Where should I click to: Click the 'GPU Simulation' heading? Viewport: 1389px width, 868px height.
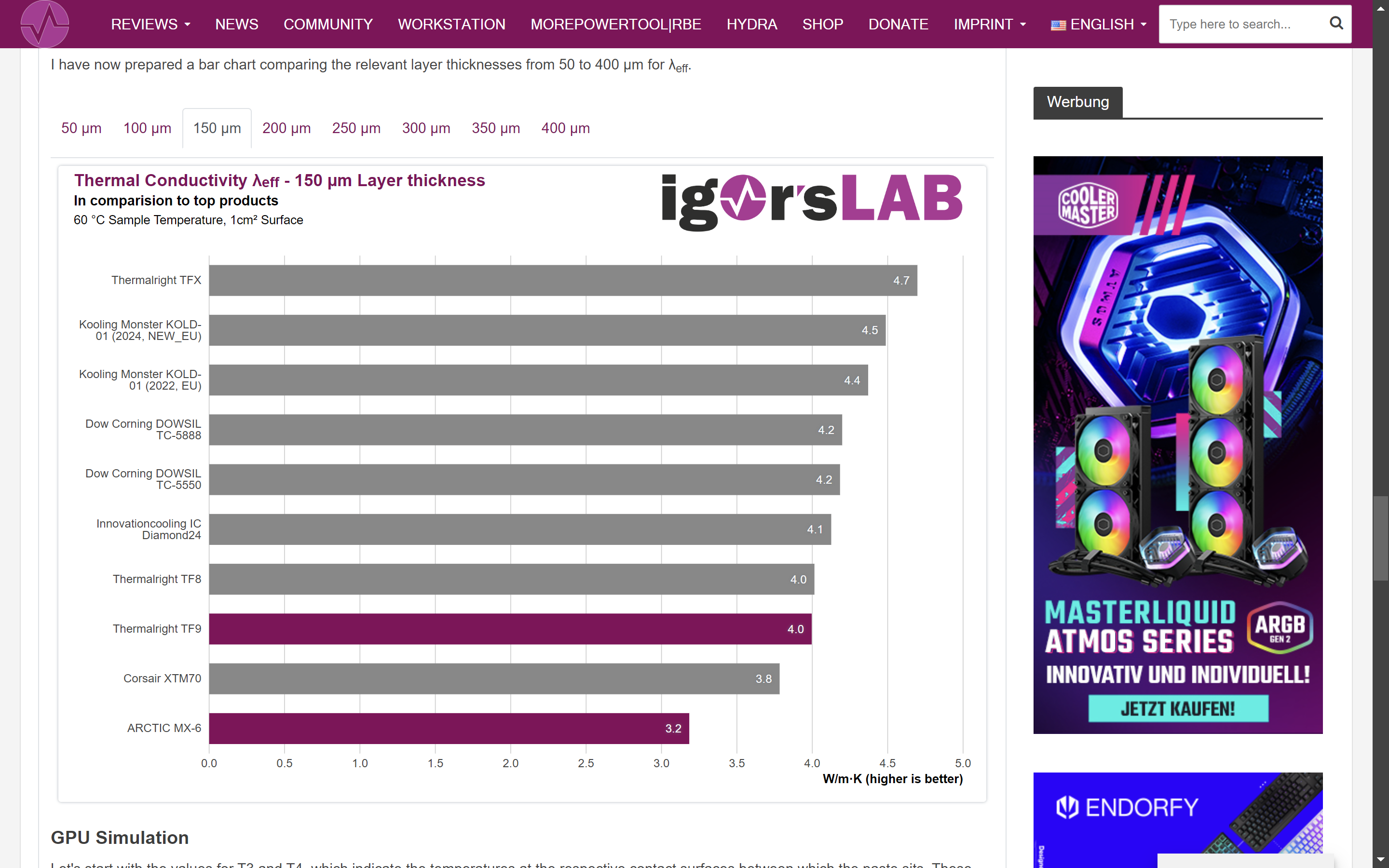point(120,838)
